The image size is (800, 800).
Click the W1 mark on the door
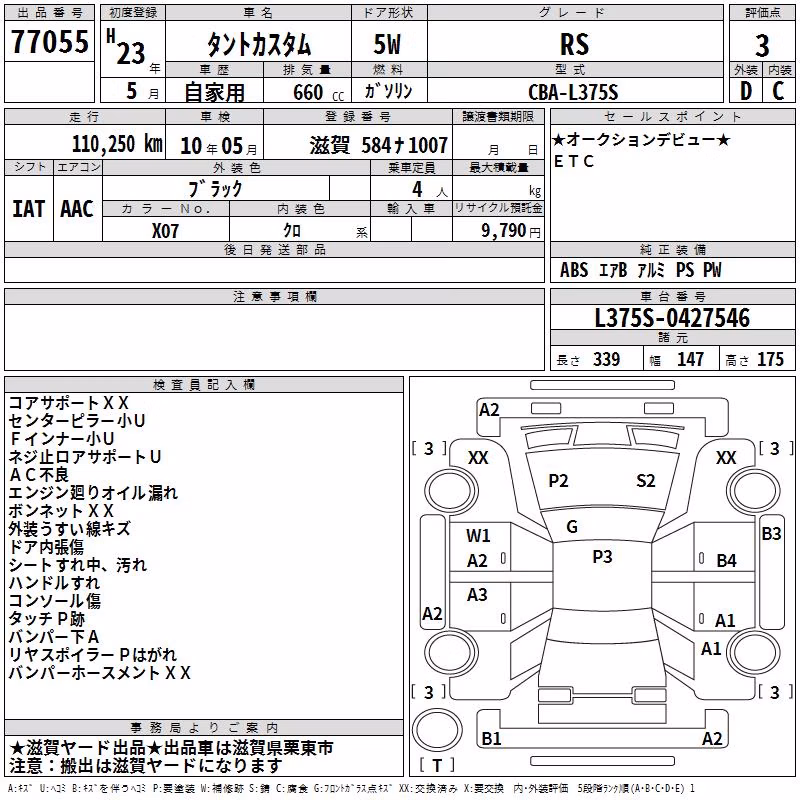click(x=478, y=535)
